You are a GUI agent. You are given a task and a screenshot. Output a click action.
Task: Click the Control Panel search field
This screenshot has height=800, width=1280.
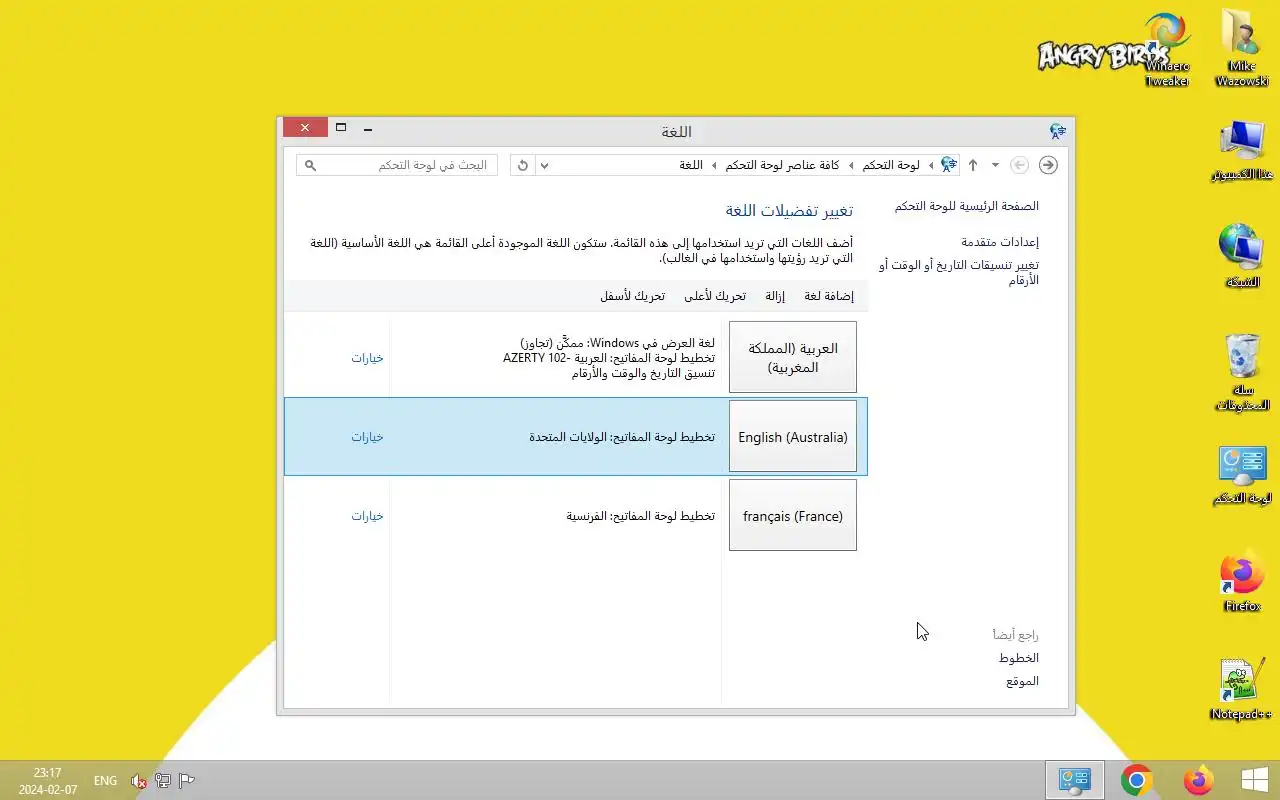[x=397, y=165]
